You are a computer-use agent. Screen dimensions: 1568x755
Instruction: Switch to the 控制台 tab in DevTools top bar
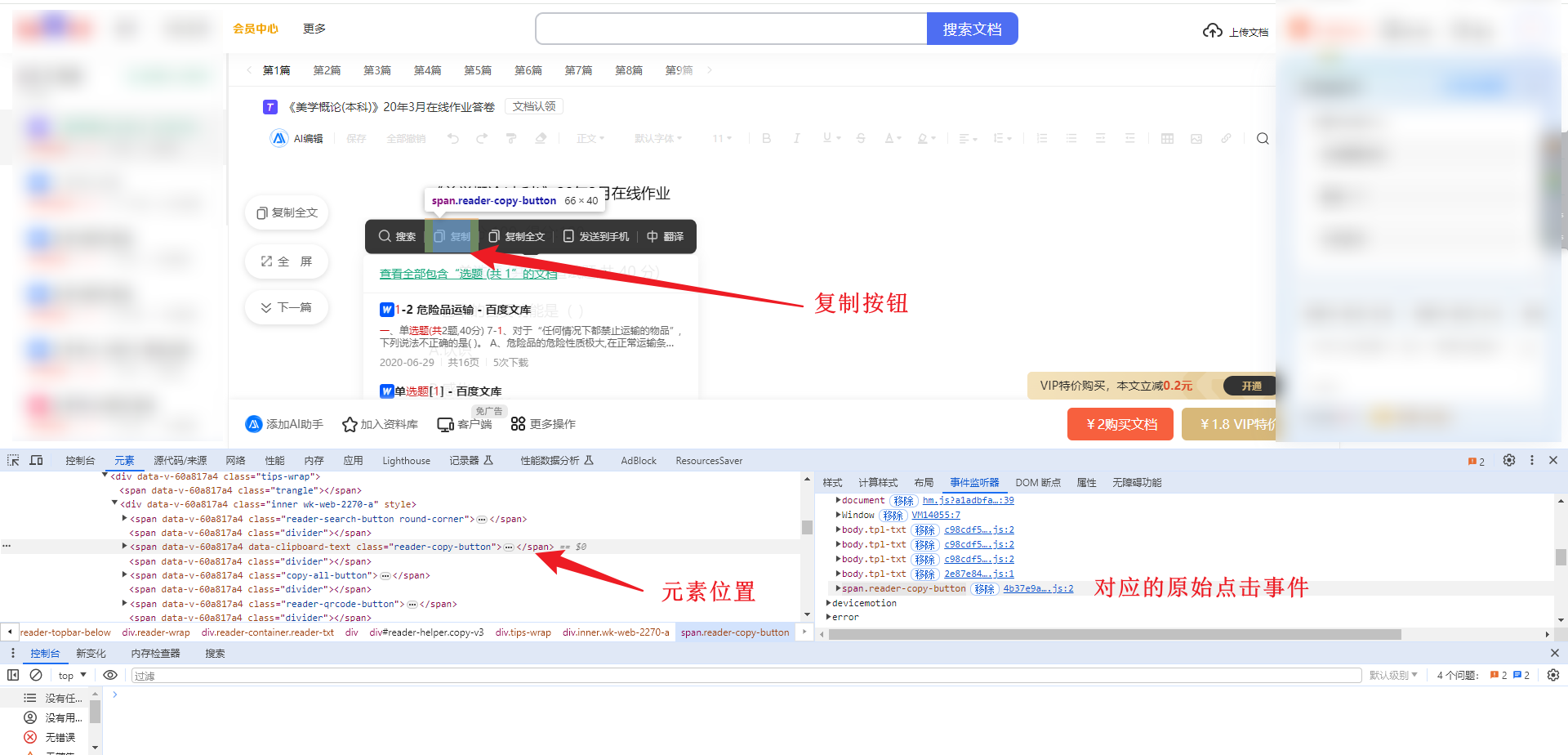[x=80, y=461]
